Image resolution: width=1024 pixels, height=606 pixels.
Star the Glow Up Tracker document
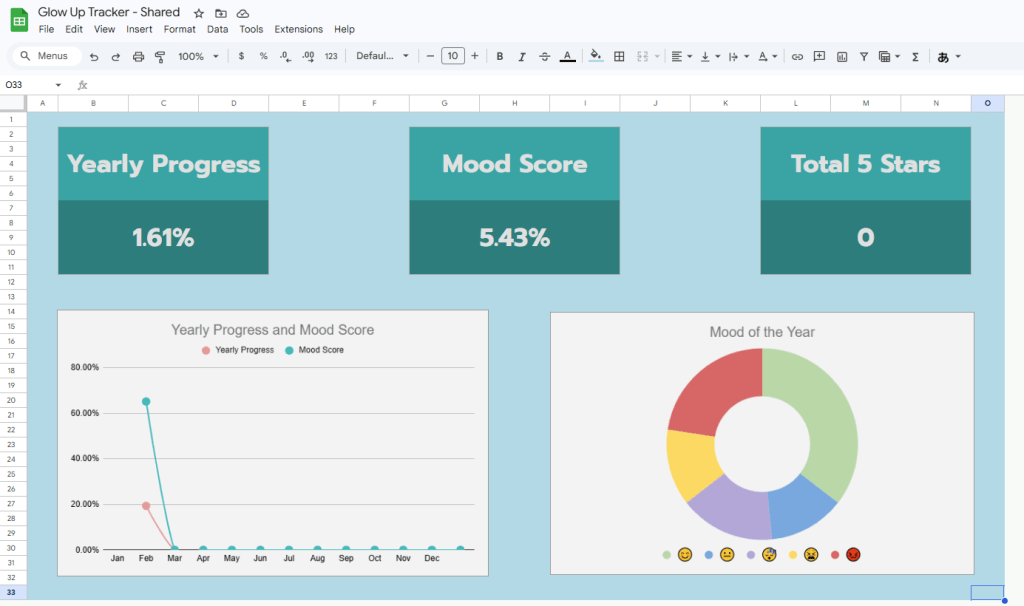(x=198, y=13)
